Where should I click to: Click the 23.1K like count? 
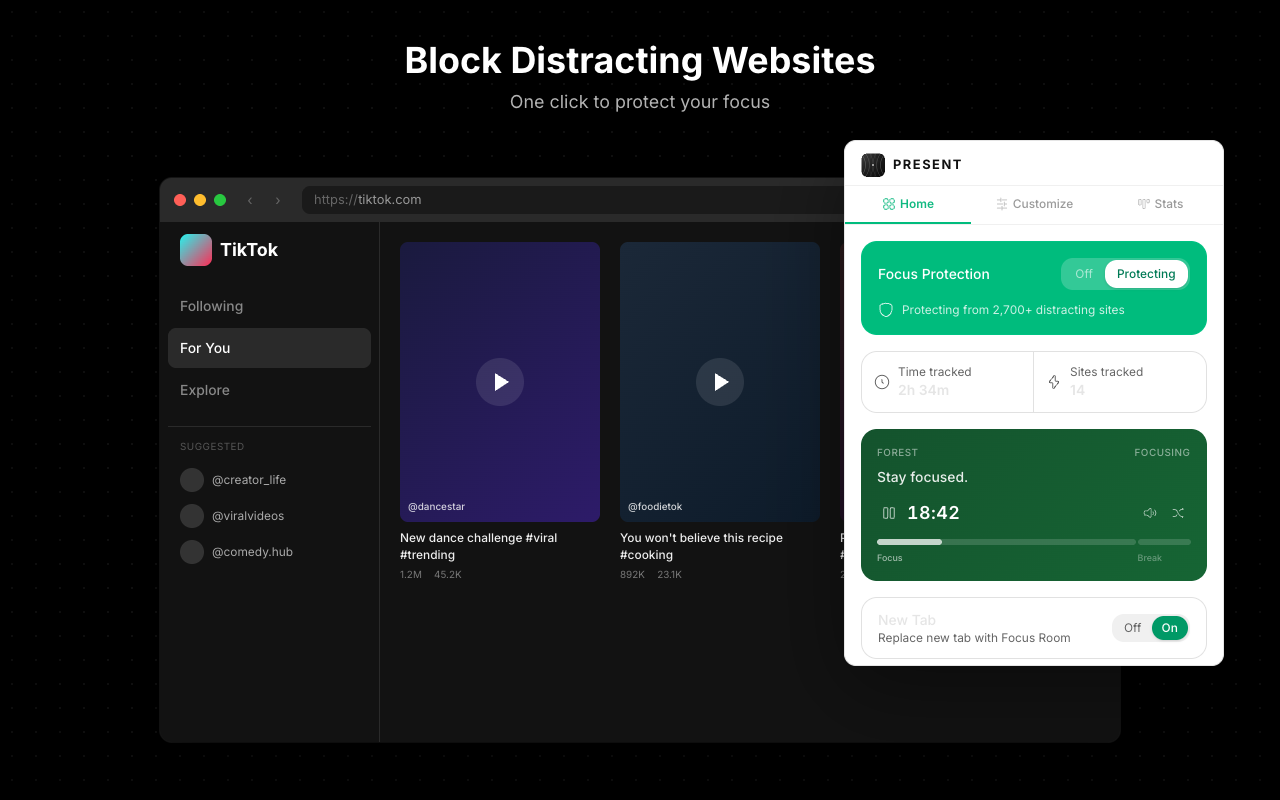(x=669, y=575)
